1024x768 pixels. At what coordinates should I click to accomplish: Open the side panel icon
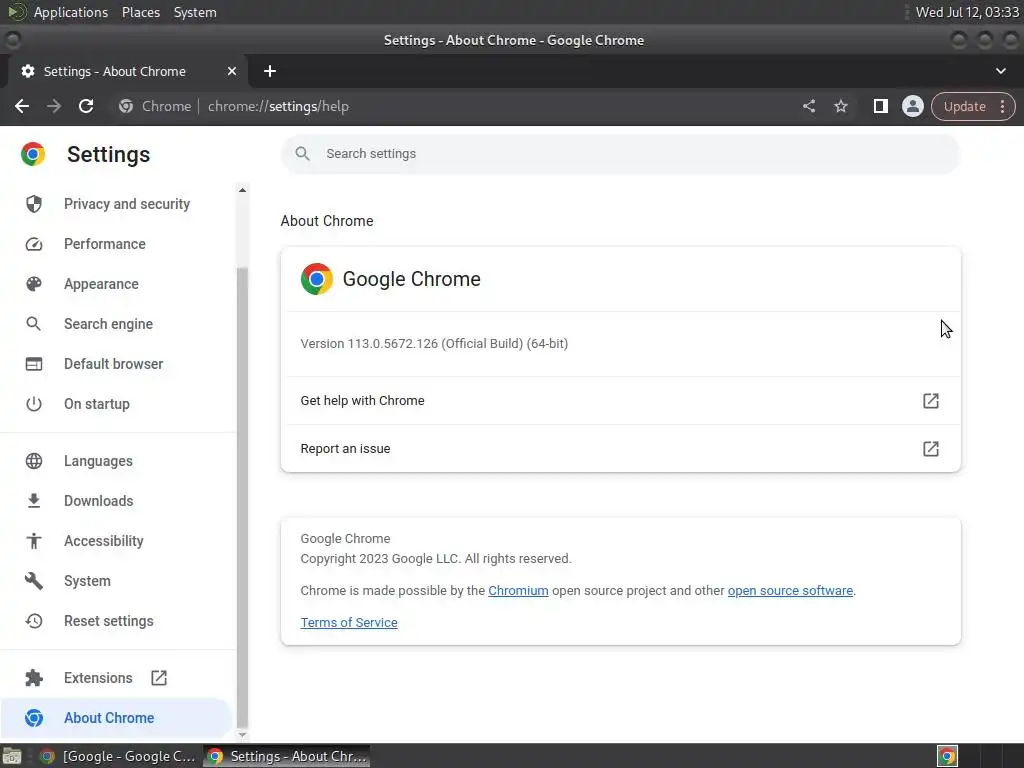pos(880,106)
